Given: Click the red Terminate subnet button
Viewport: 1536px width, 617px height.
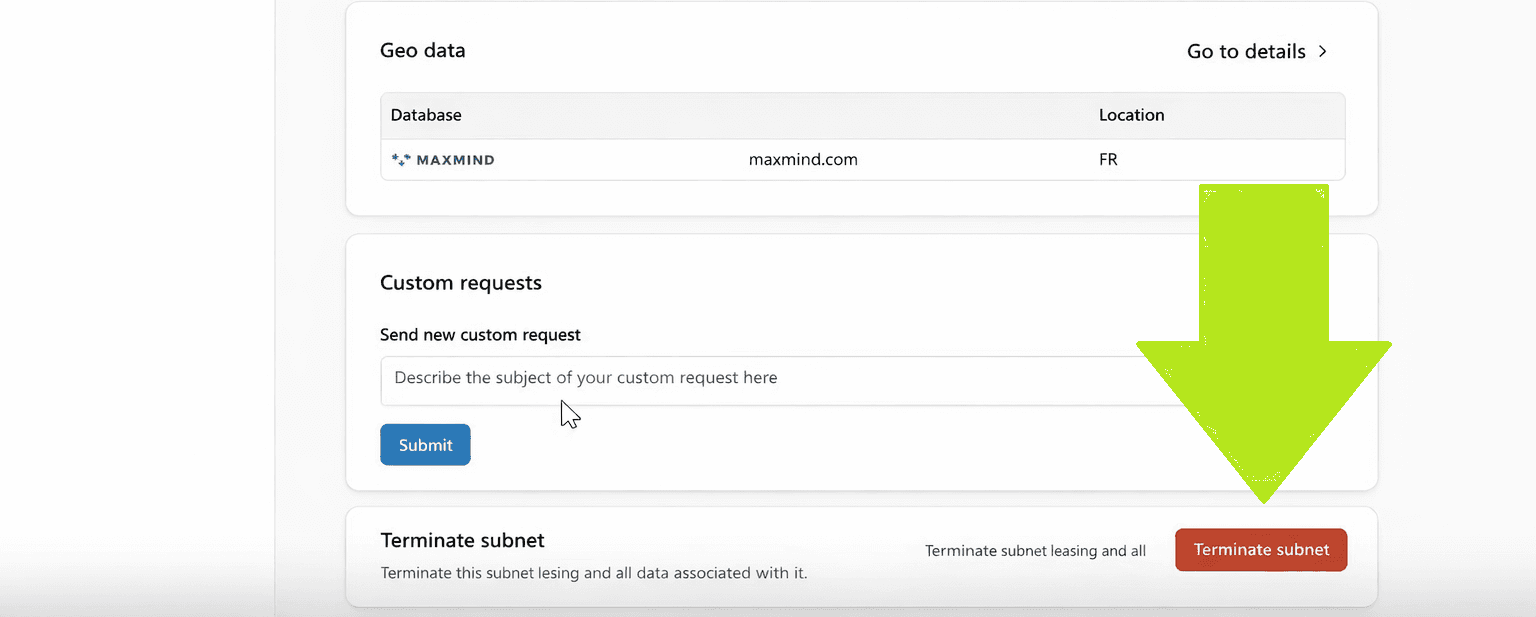Looking at the screenshot, I should point(1260,550).
